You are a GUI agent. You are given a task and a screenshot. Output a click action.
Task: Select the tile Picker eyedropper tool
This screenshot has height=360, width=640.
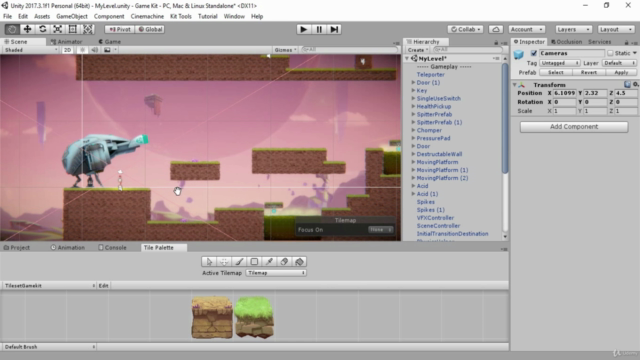click(269, 262)
